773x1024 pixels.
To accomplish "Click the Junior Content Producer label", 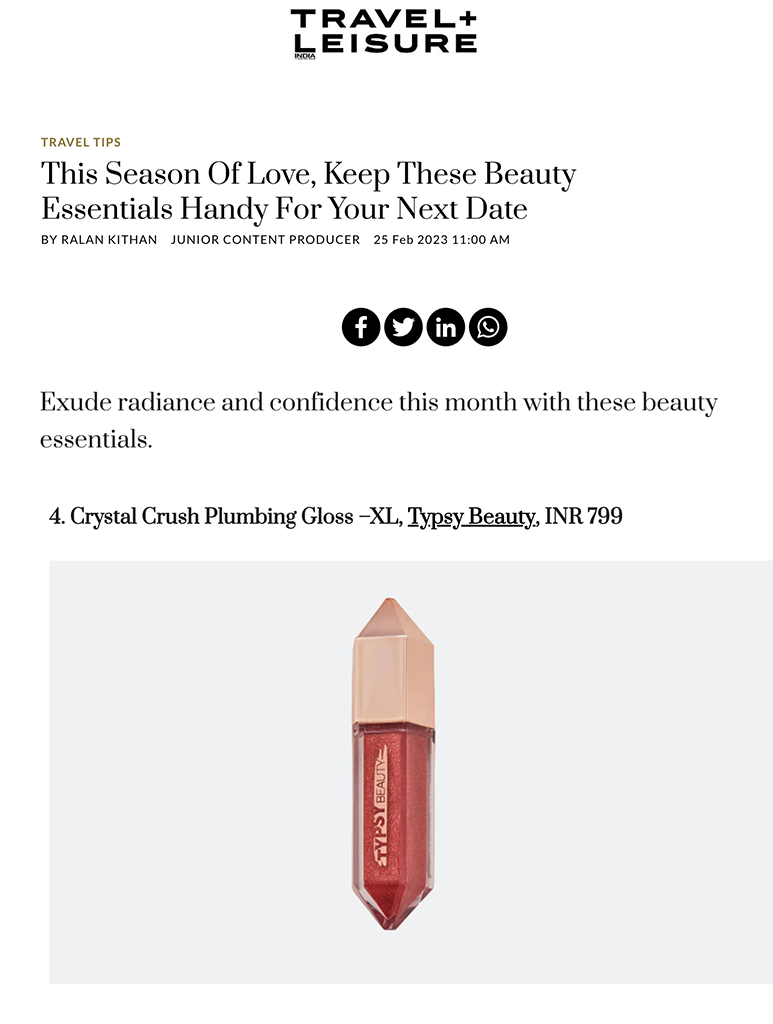I will click(x=265, y=240).
